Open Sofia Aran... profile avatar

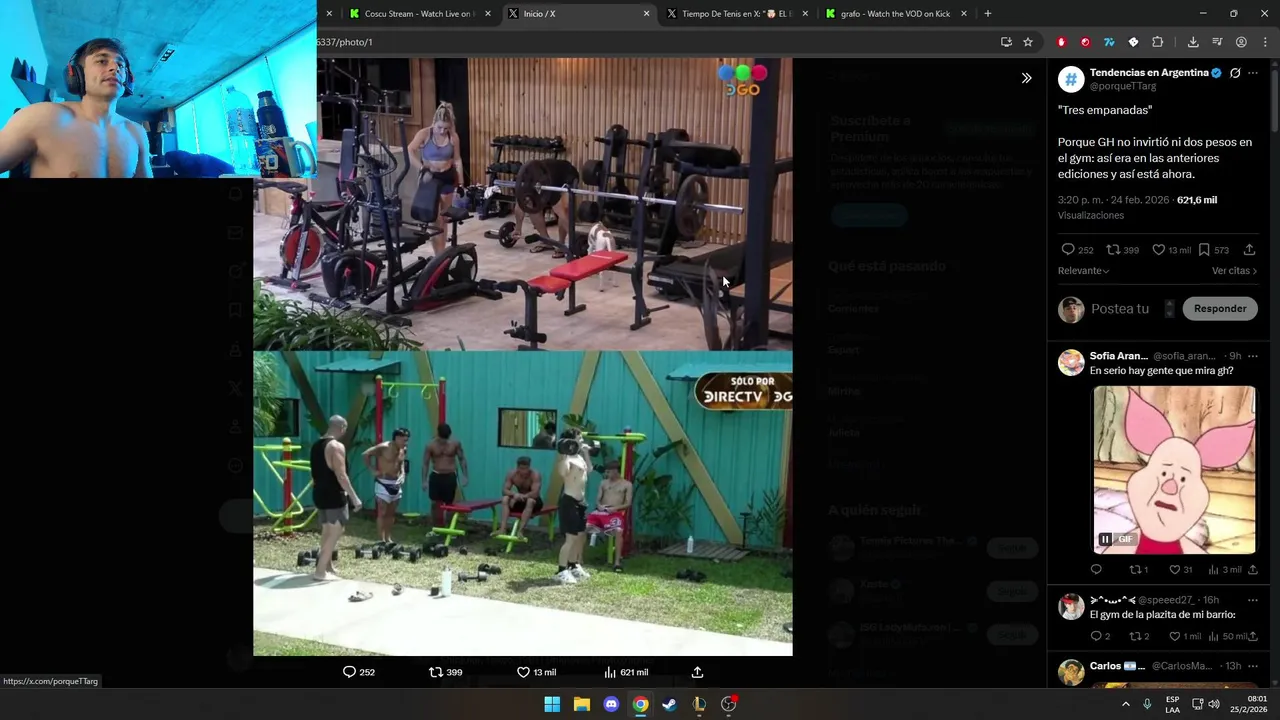1071,363
